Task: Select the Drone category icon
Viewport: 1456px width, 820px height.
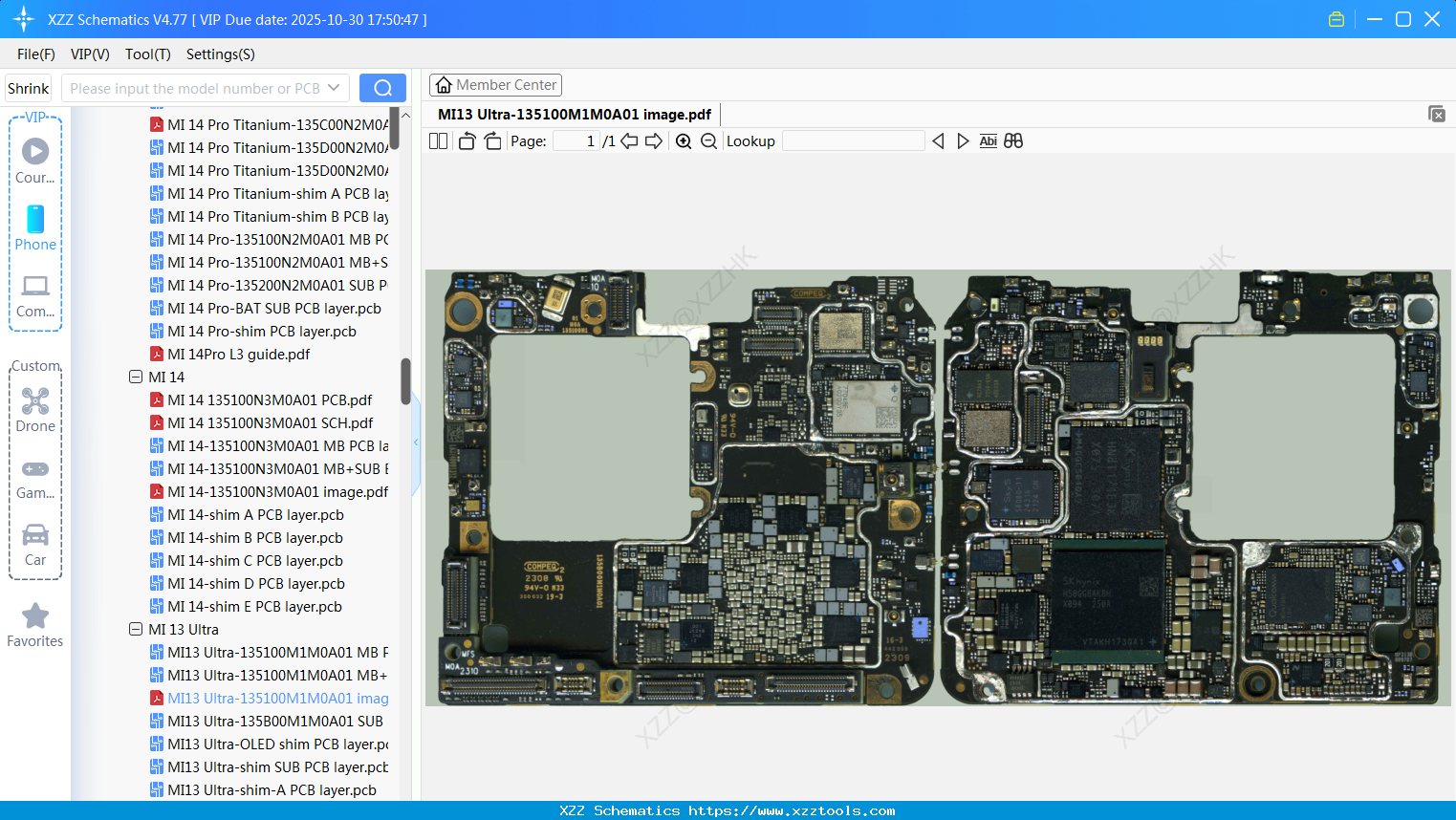Action: click(x=34, y=401)
